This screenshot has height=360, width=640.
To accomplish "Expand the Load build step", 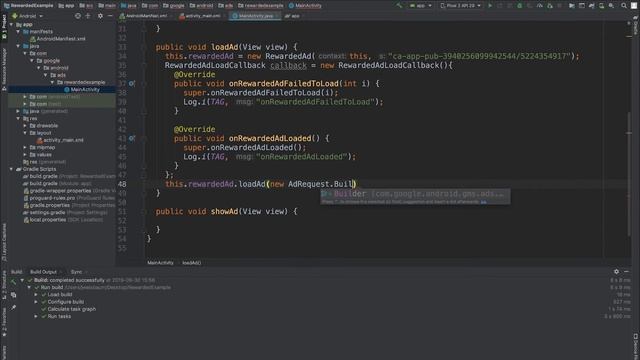I will (36, 294).
